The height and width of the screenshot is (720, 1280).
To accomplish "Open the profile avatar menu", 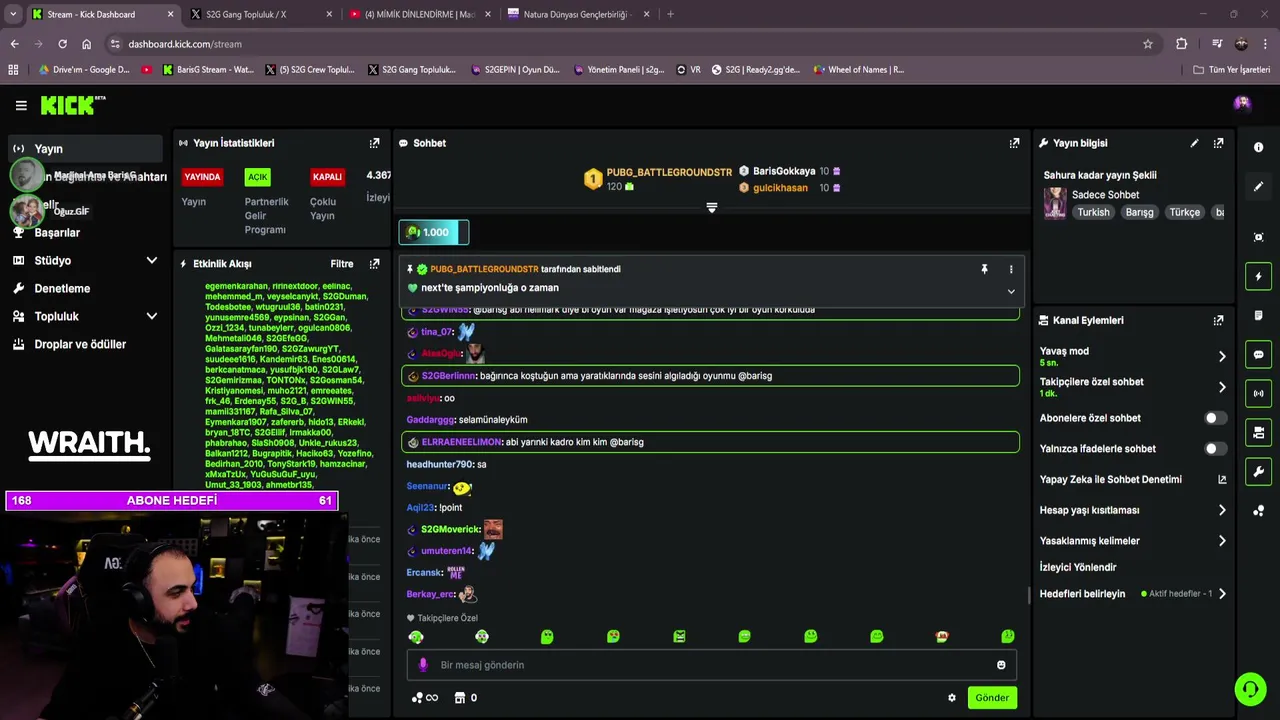I will [1242, 103].
